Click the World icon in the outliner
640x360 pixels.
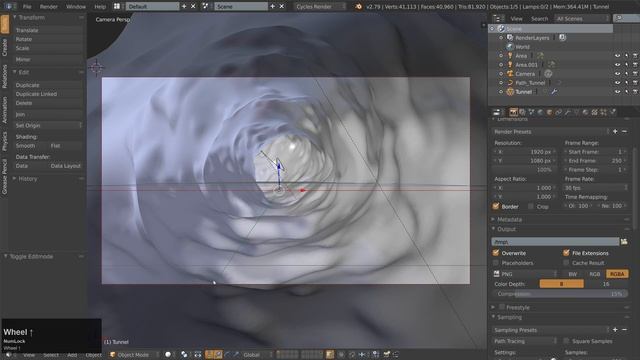coord(510,47)
